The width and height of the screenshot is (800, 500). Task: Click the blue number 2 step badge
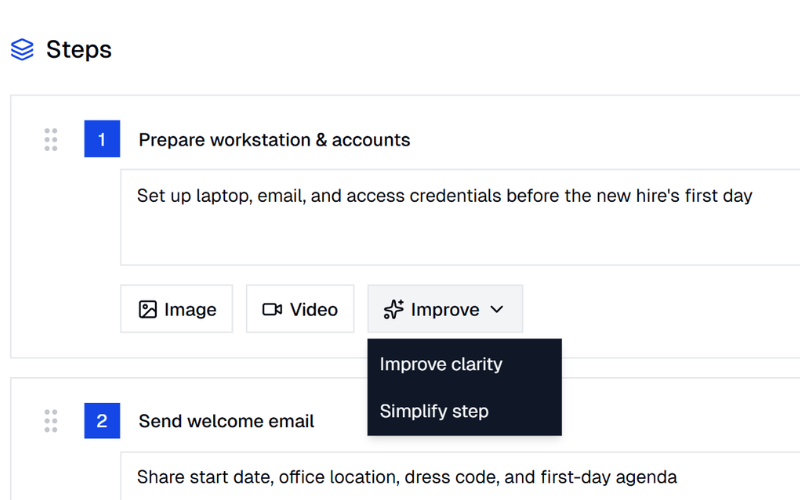(x=102, y=421)
